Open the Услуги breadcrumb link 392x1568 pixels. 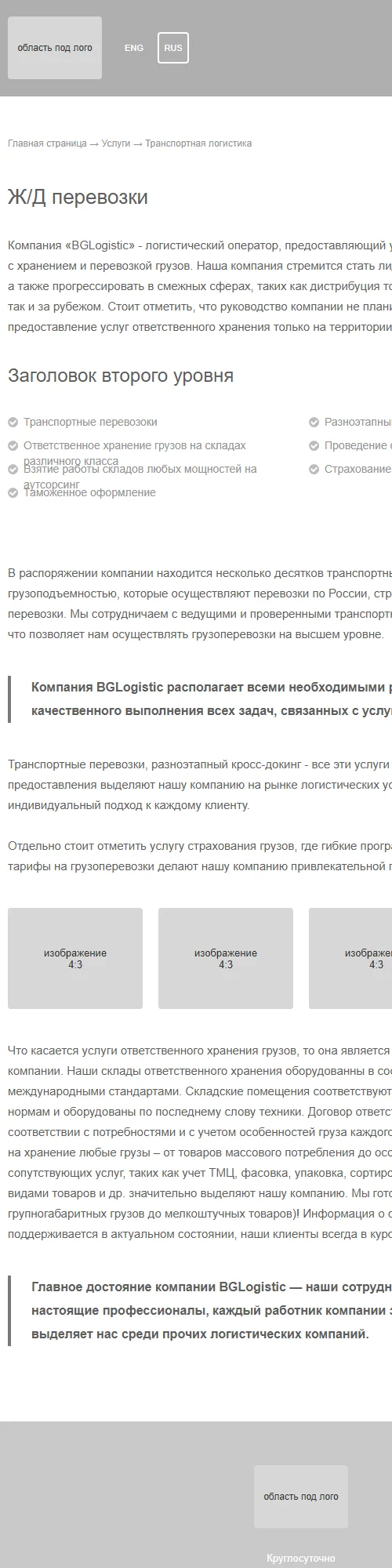pos(116,143)
